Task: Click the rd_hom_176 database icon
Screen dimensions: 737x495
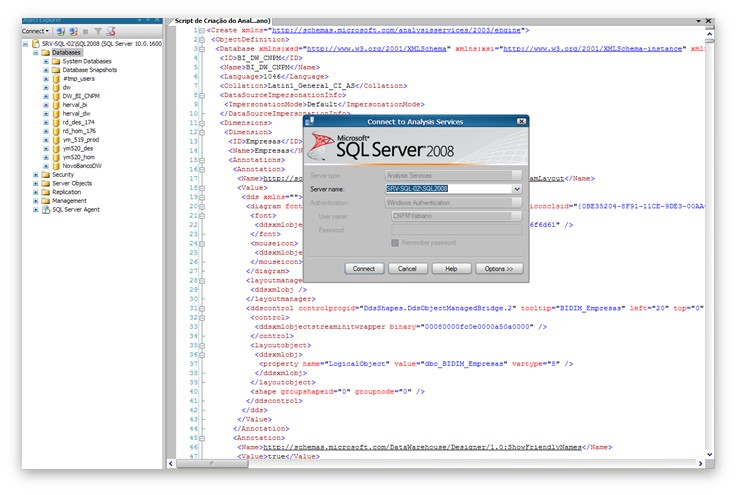Action: coord(56,131)
